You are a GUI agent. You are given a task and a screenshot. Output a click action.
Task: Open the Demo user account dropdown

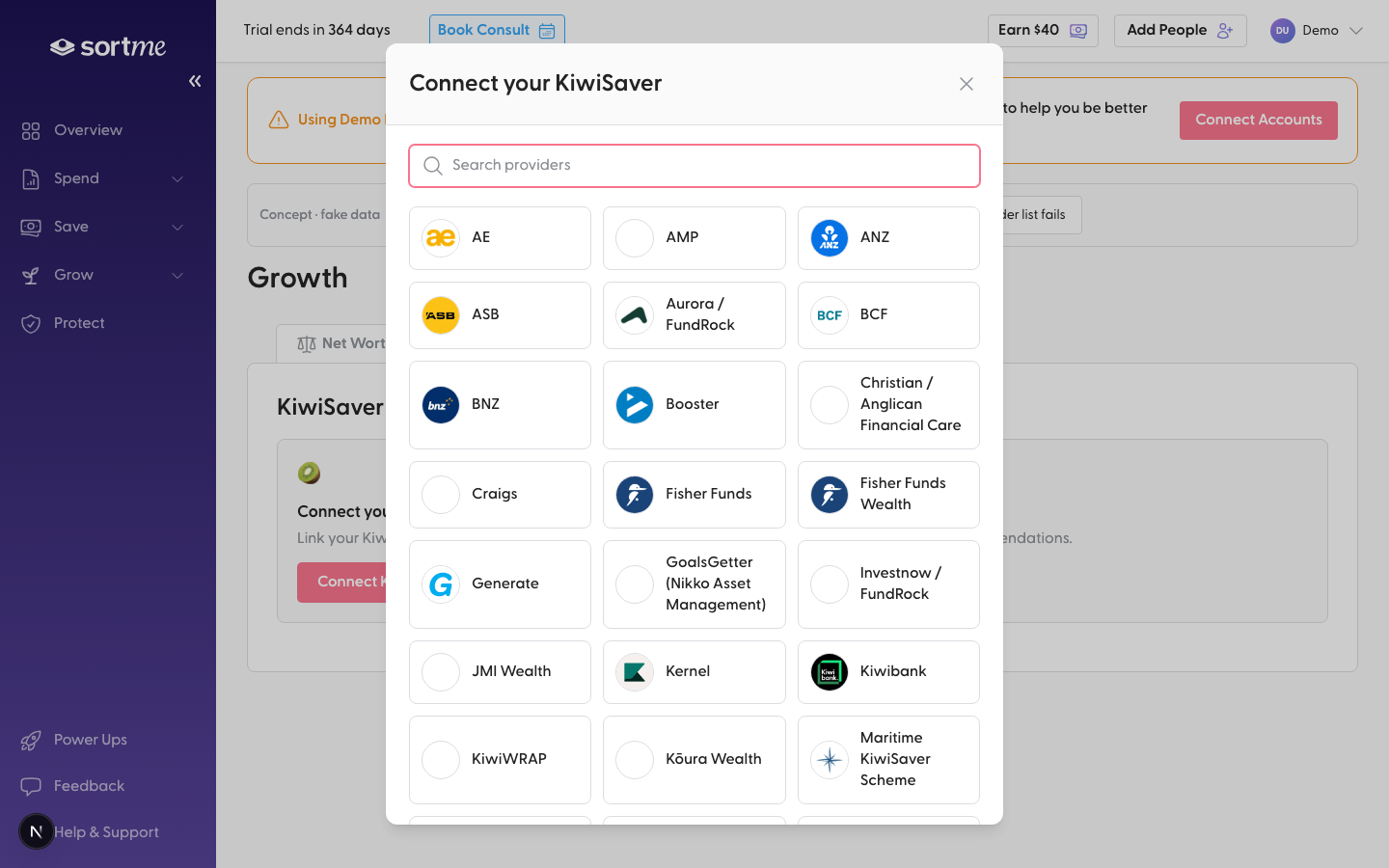pos(1317,31)
